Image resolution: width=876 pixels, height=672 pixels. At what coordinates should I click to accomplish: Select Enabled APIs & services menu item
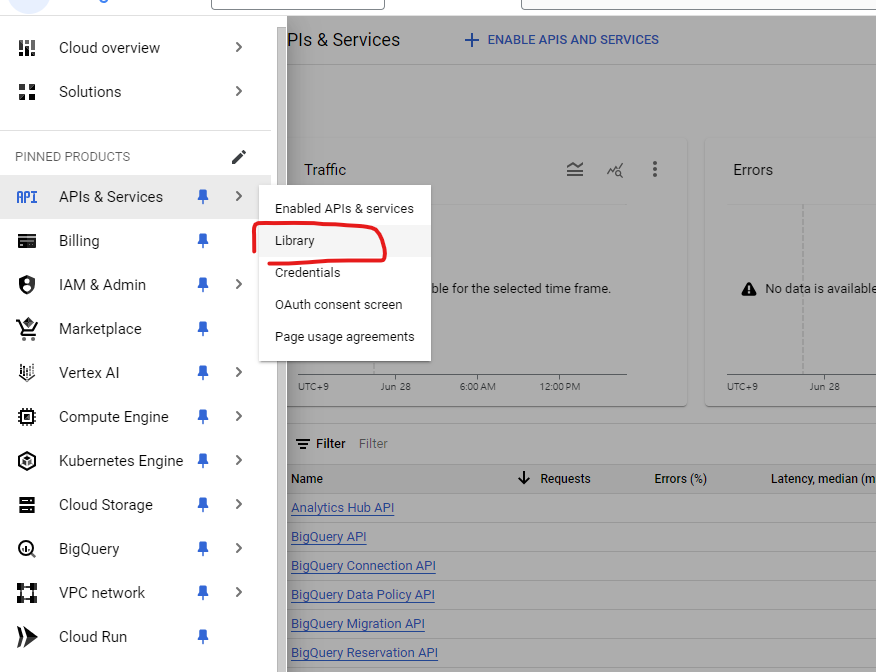pyautogui.click(x=344, y=209)
